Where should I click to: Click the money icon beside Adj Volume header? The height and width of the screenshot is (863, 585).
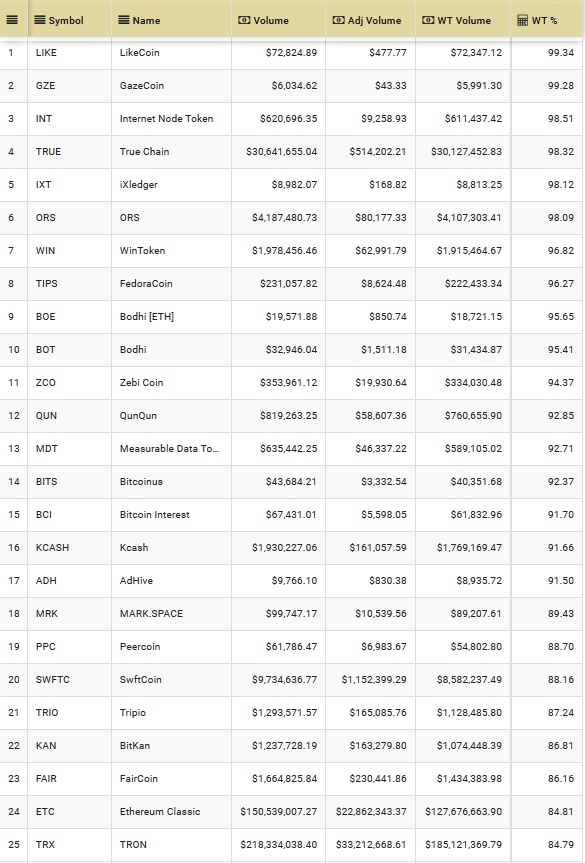pos(338,20)
